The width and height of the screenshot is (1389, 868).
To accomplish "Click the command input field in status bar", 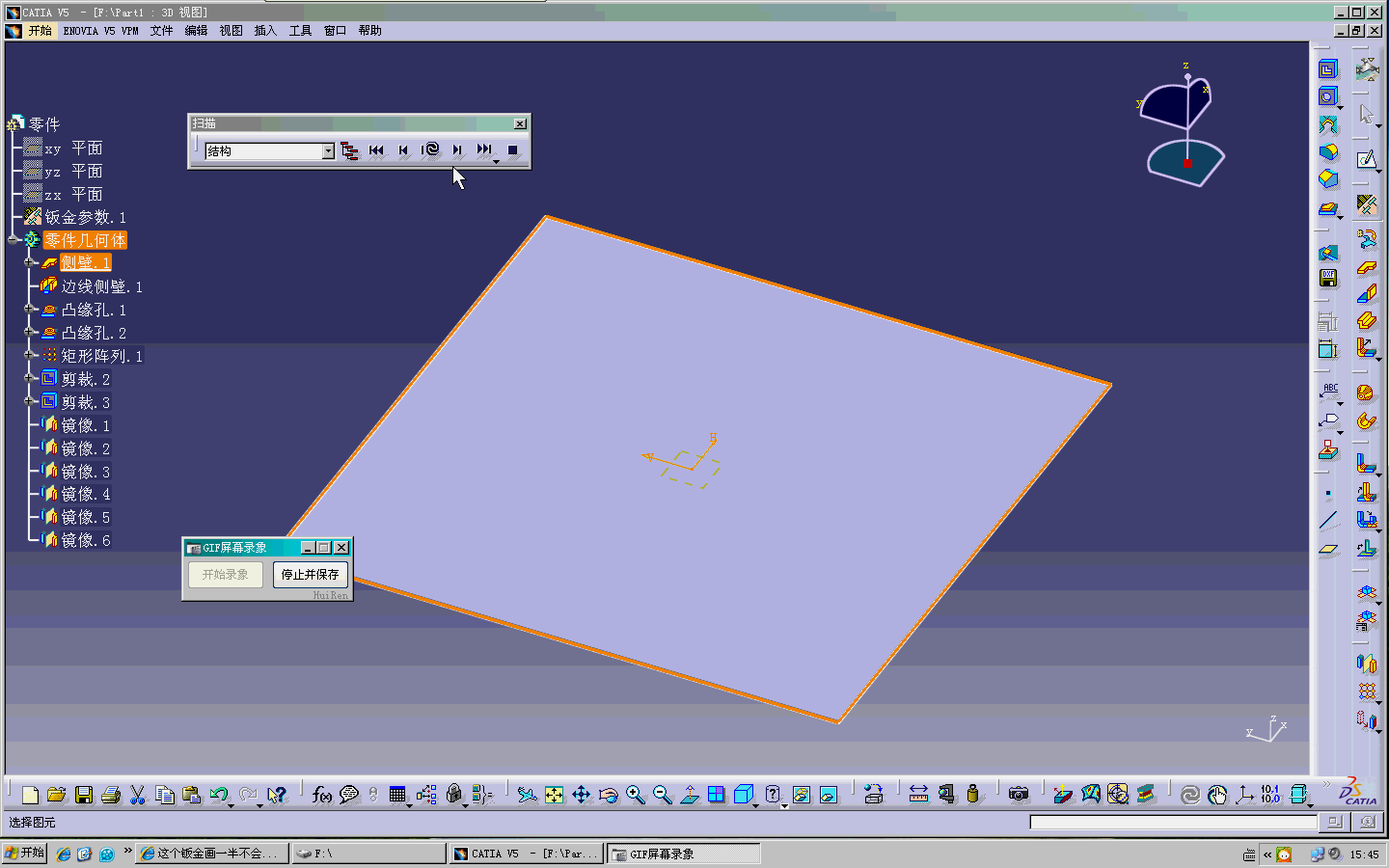I will click(1173, 823).
